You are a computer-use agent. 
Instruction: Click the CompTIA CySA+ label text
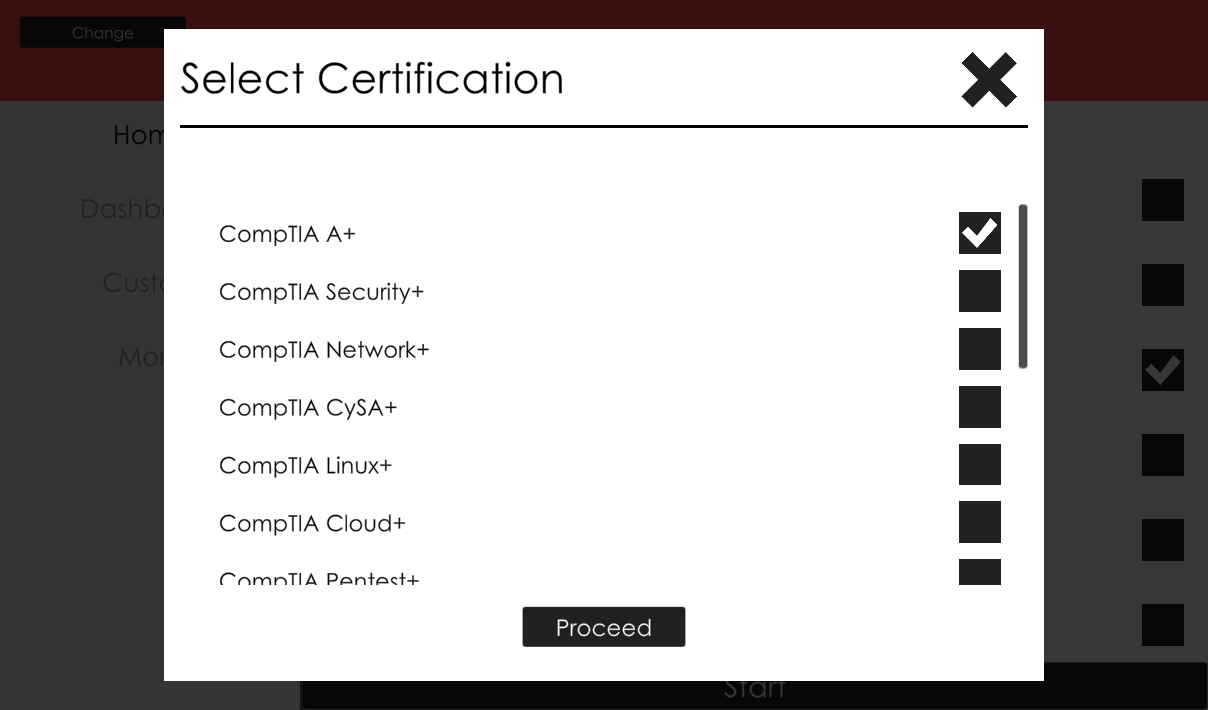click(x=307, y=408)
